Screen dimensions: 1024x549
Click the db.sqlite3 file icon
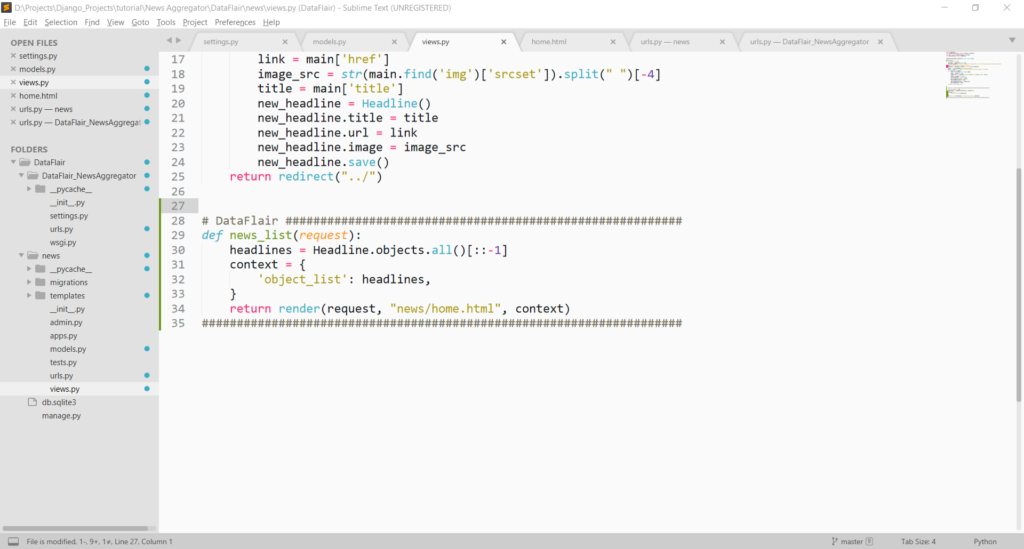pos(32,402)
